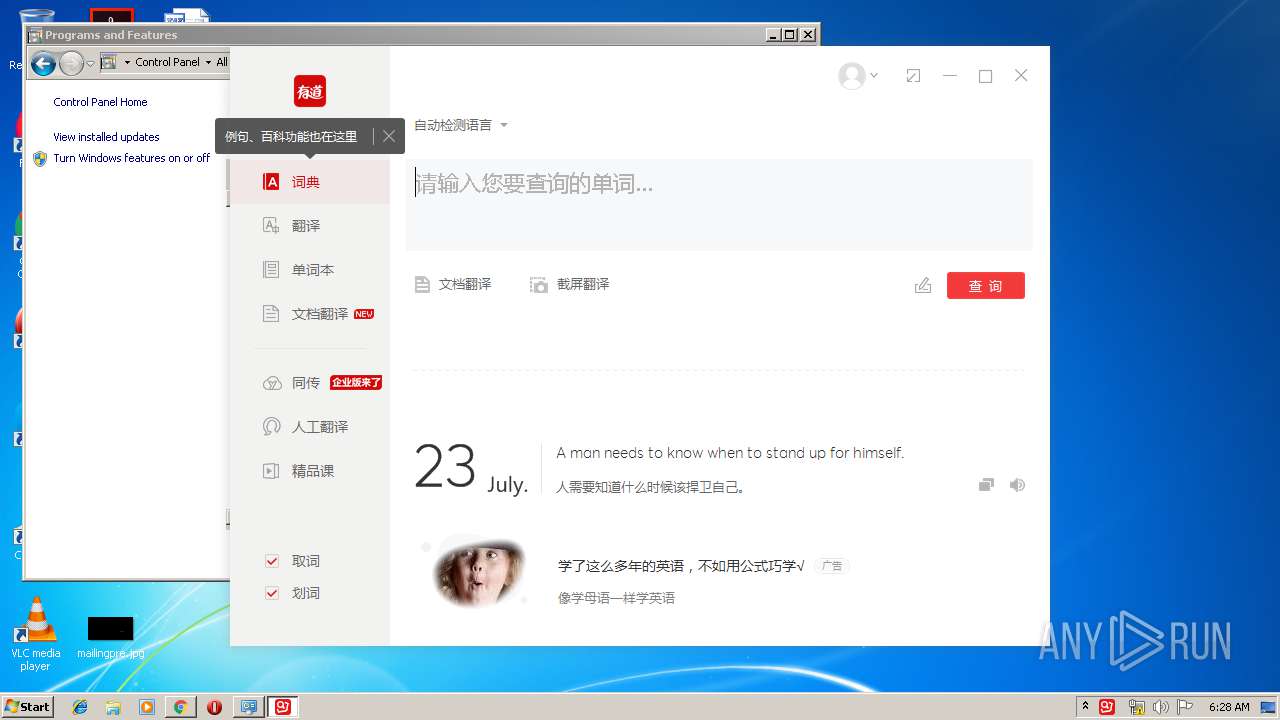Open navigation history dropdown in Control Panel
Screen dimensions: 1280x720
click(x=90, y=64)
